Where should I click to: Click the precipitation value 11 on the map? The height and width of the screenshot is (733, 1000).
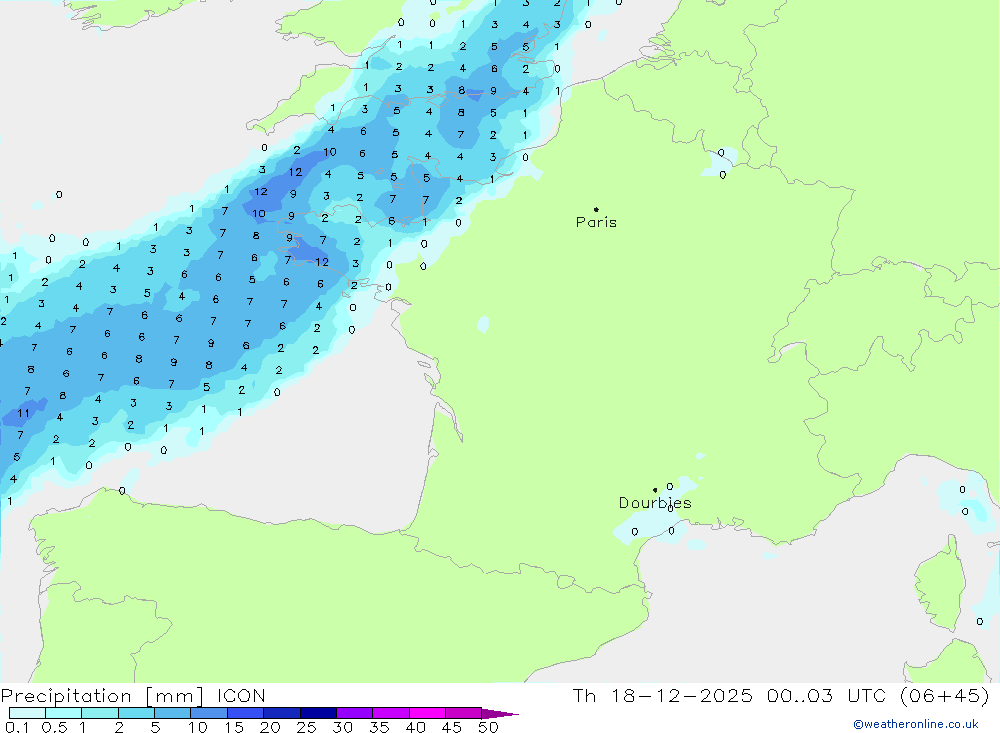click(24, 413)
